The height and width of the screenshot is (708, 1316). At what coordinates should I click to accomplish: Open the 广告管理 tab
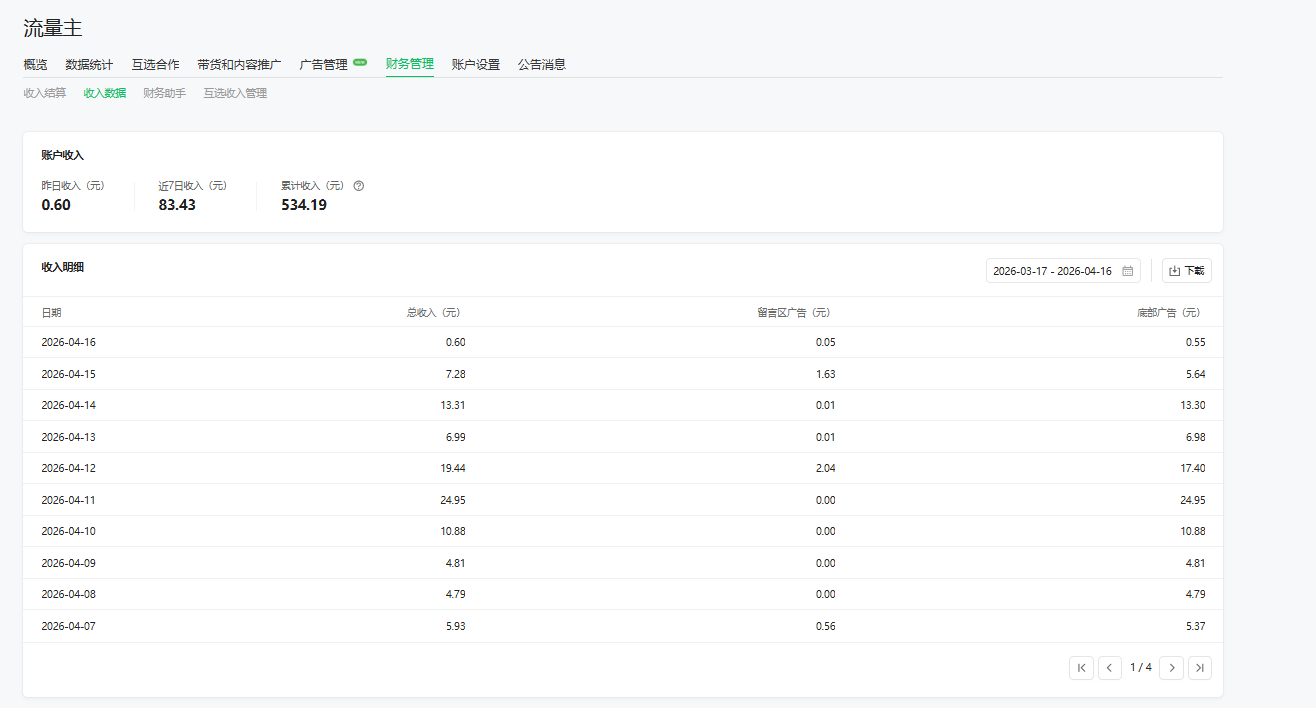click(324, 64)
